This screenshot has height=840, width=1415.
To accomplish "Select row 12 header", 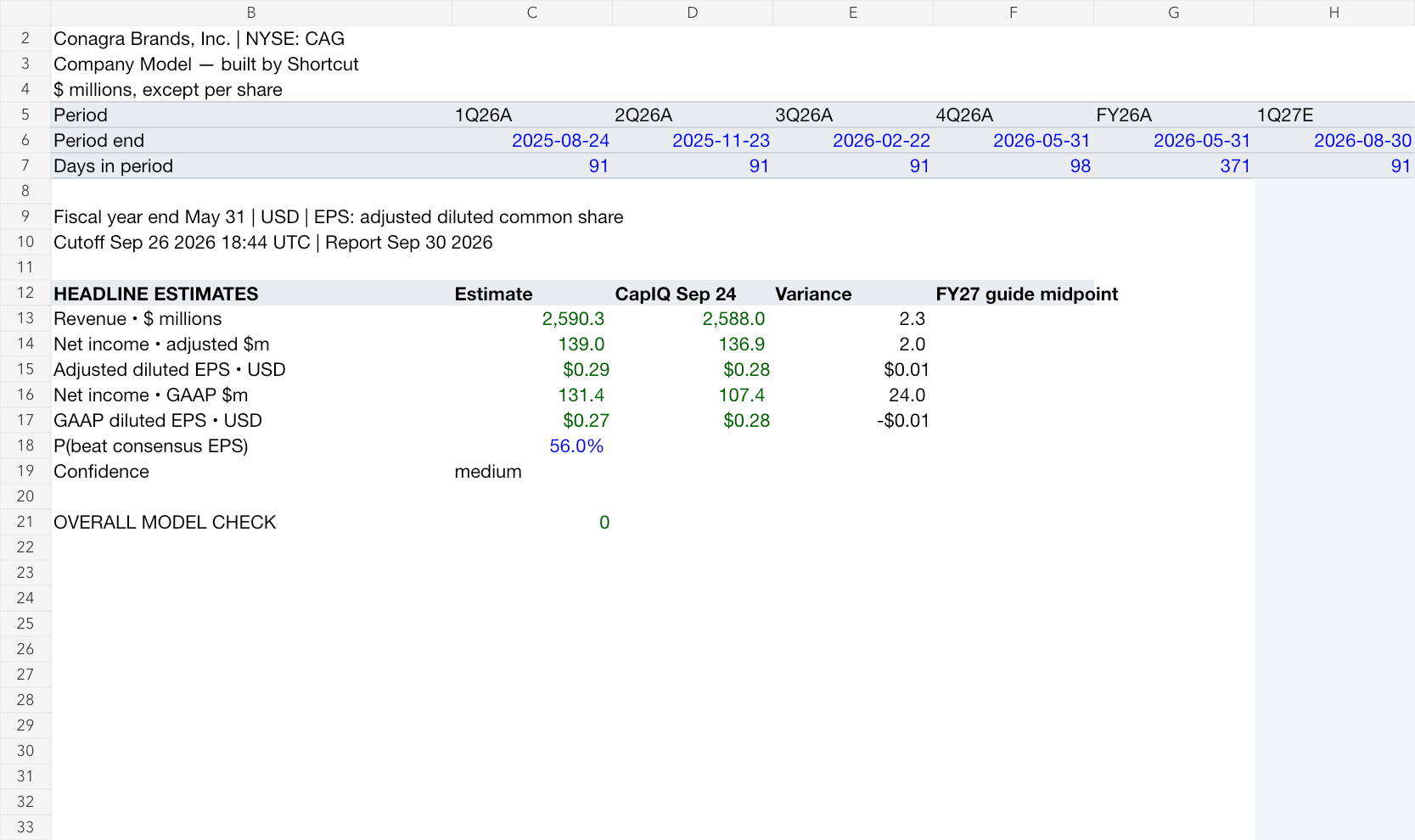I will click(25, 293).
